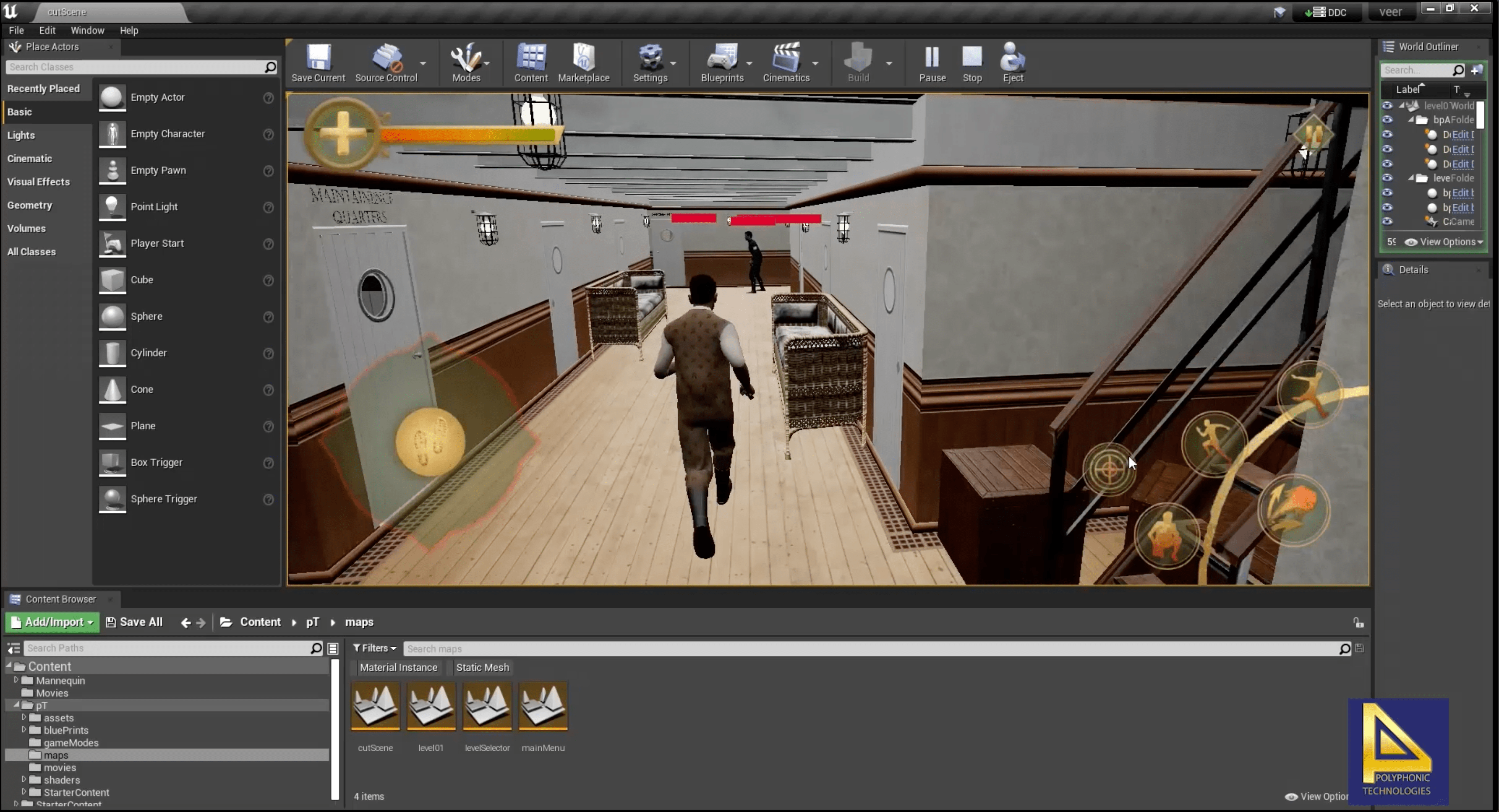Expand the bluePrints folder
Viewport: 1499px width, 812px height.
(24, 730)
